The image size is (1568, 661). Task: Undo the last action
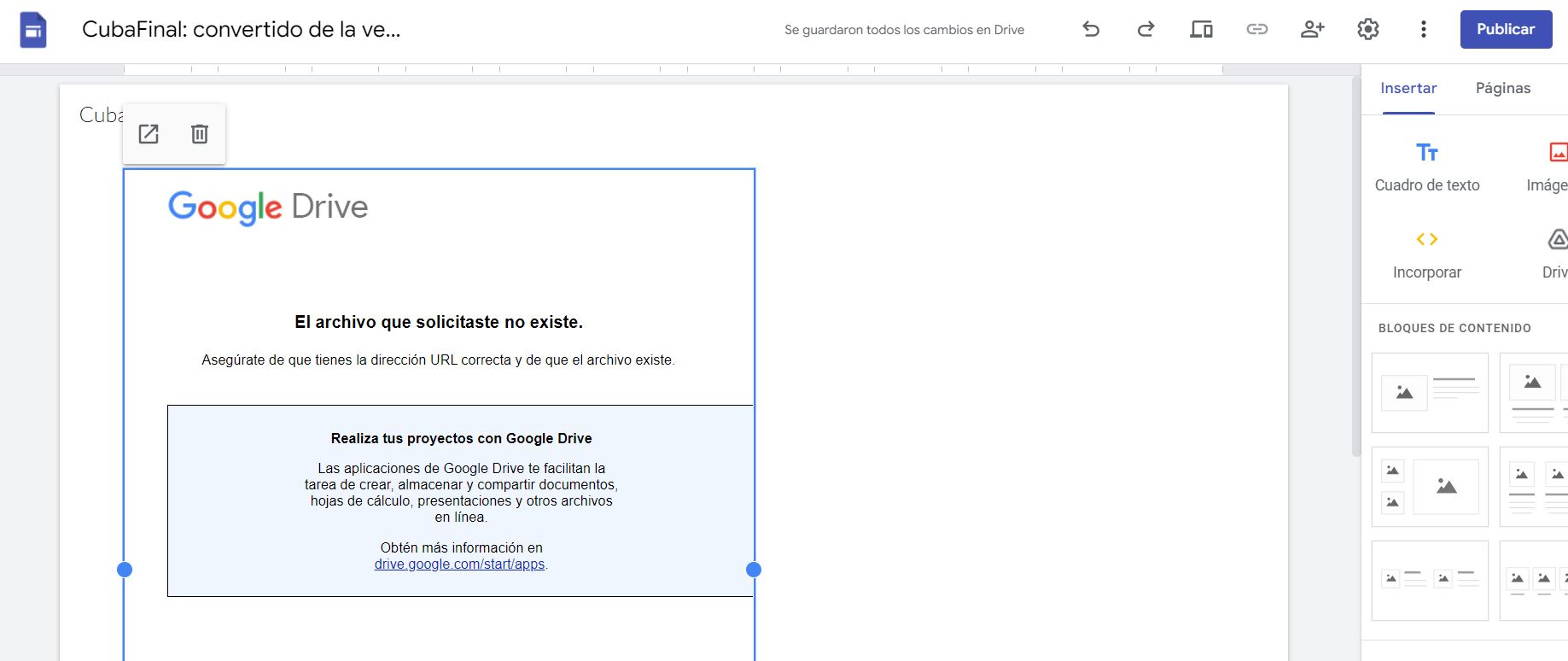(x=1091, y=29)
